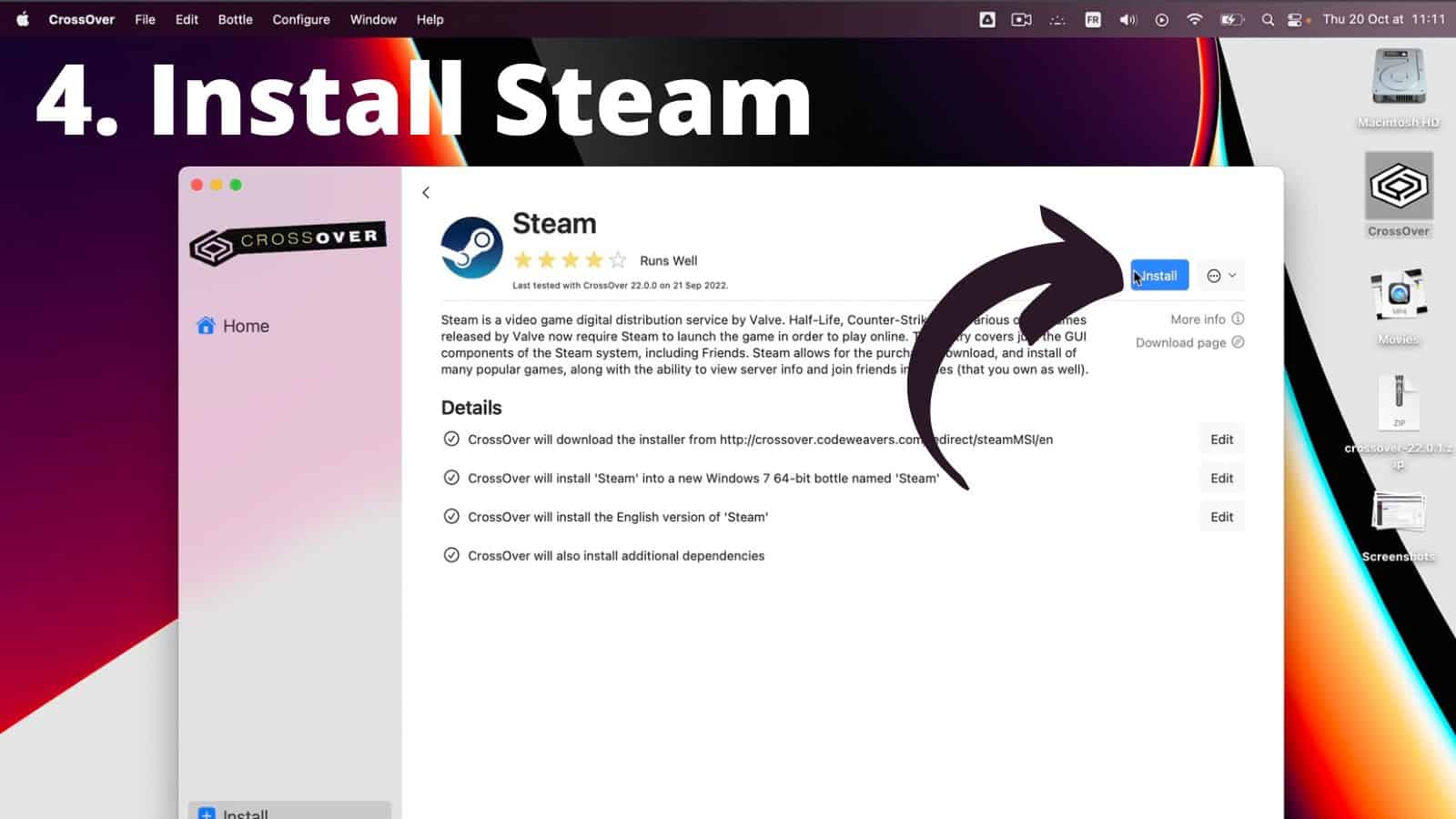Click the Details heading
The image size is (1456, 819).
(x=471, y=408)
